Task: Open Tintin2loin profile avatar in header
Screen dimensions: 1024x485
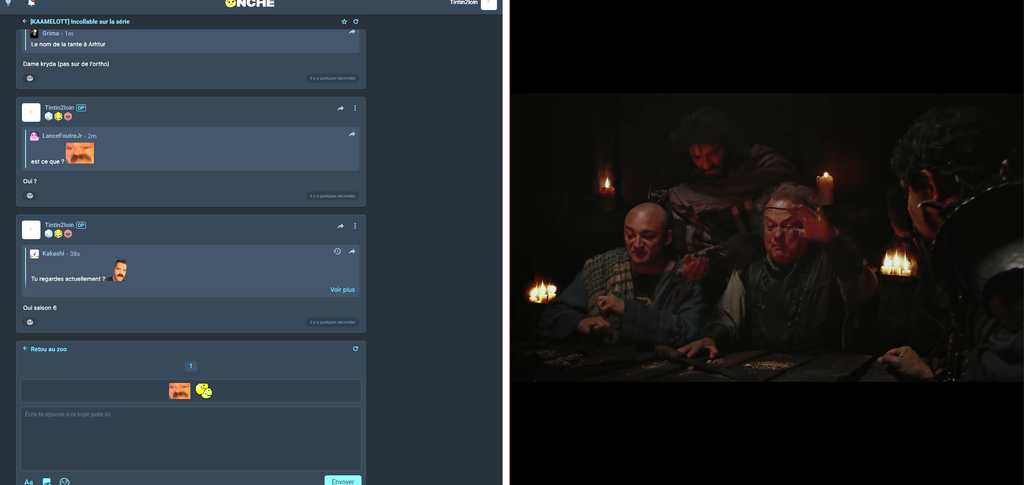Action: [x=488, y=4]
